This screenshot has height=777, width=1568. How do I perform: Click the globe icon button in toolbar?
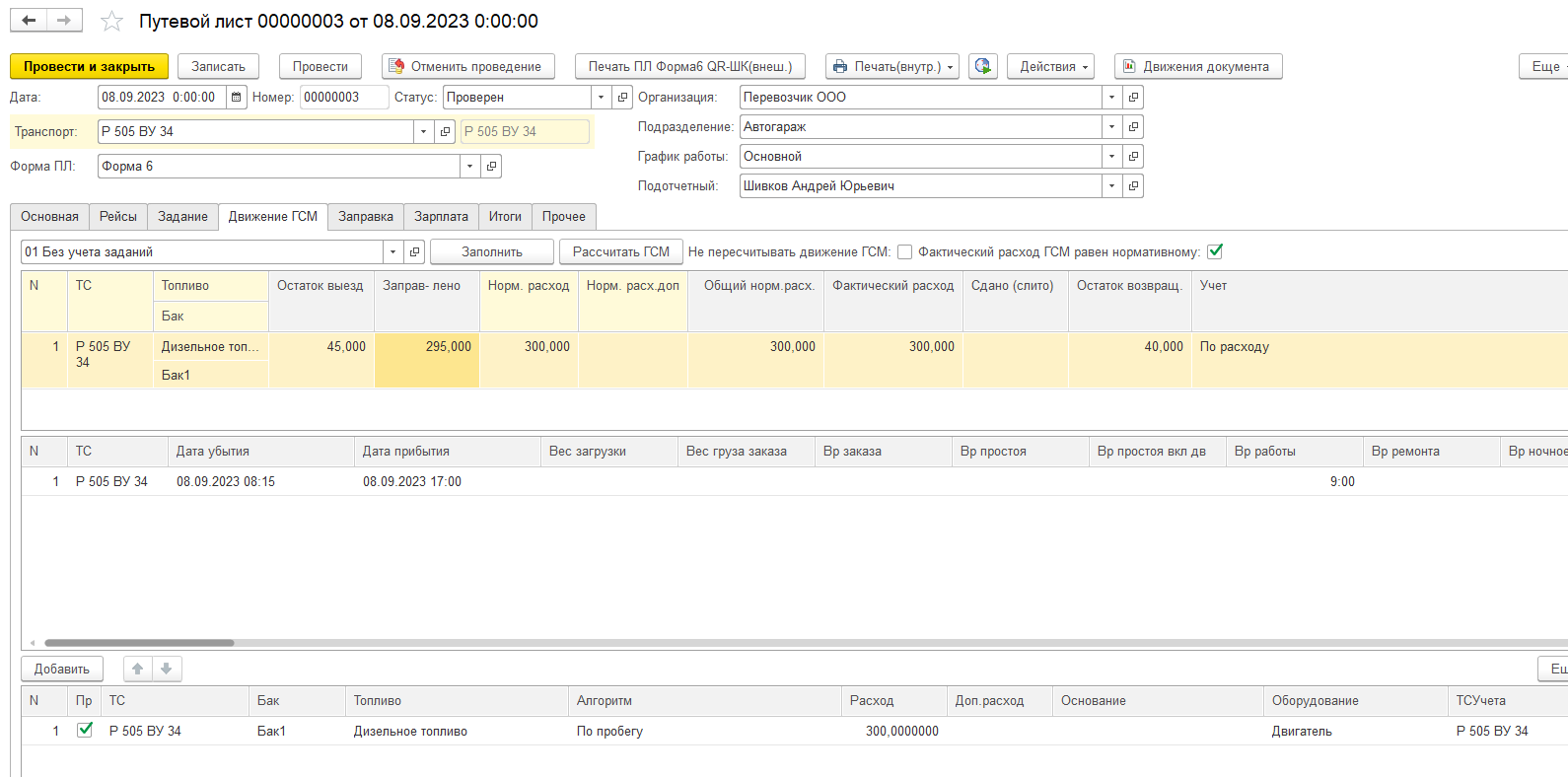point(982,66)
